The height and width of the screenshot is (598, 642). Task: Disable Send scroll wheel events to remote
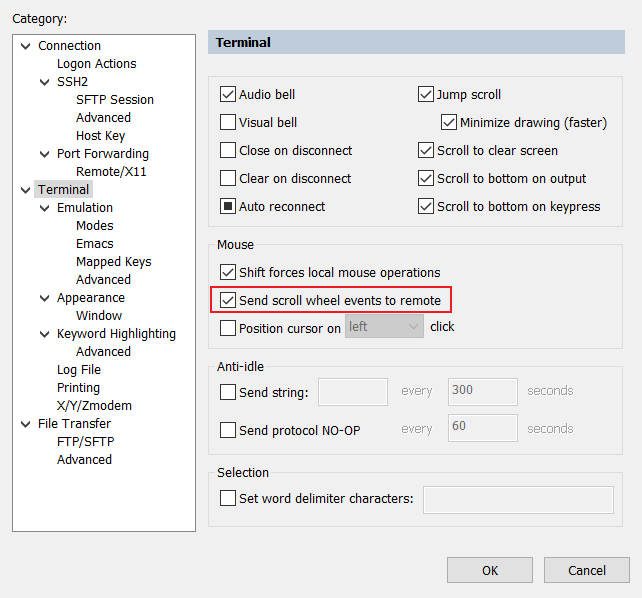228,300
